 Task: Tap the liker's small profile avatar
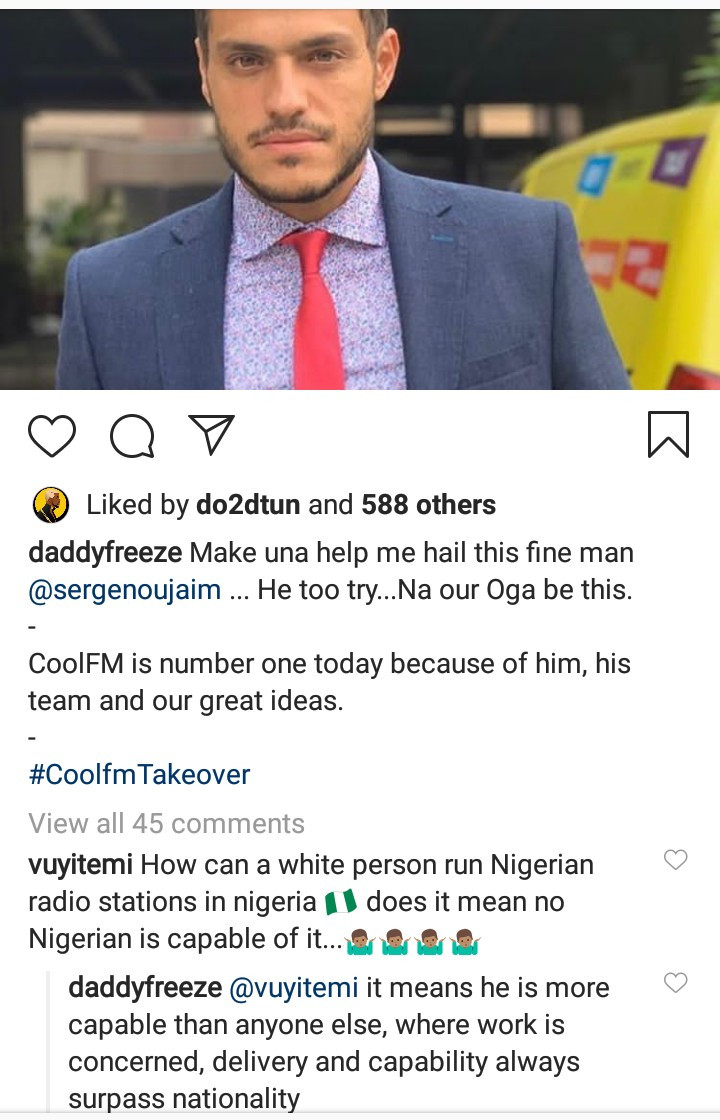click(51, 505)
